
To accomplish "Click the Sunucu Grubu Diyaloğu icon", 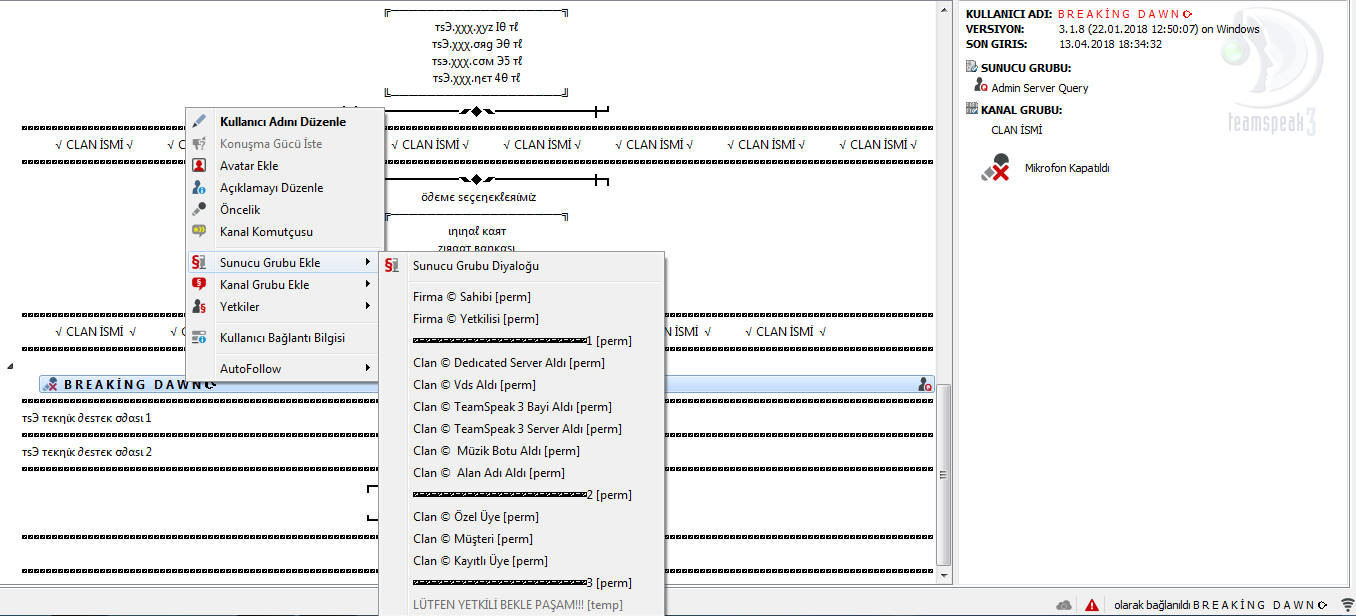I will (x=392, y=266).
